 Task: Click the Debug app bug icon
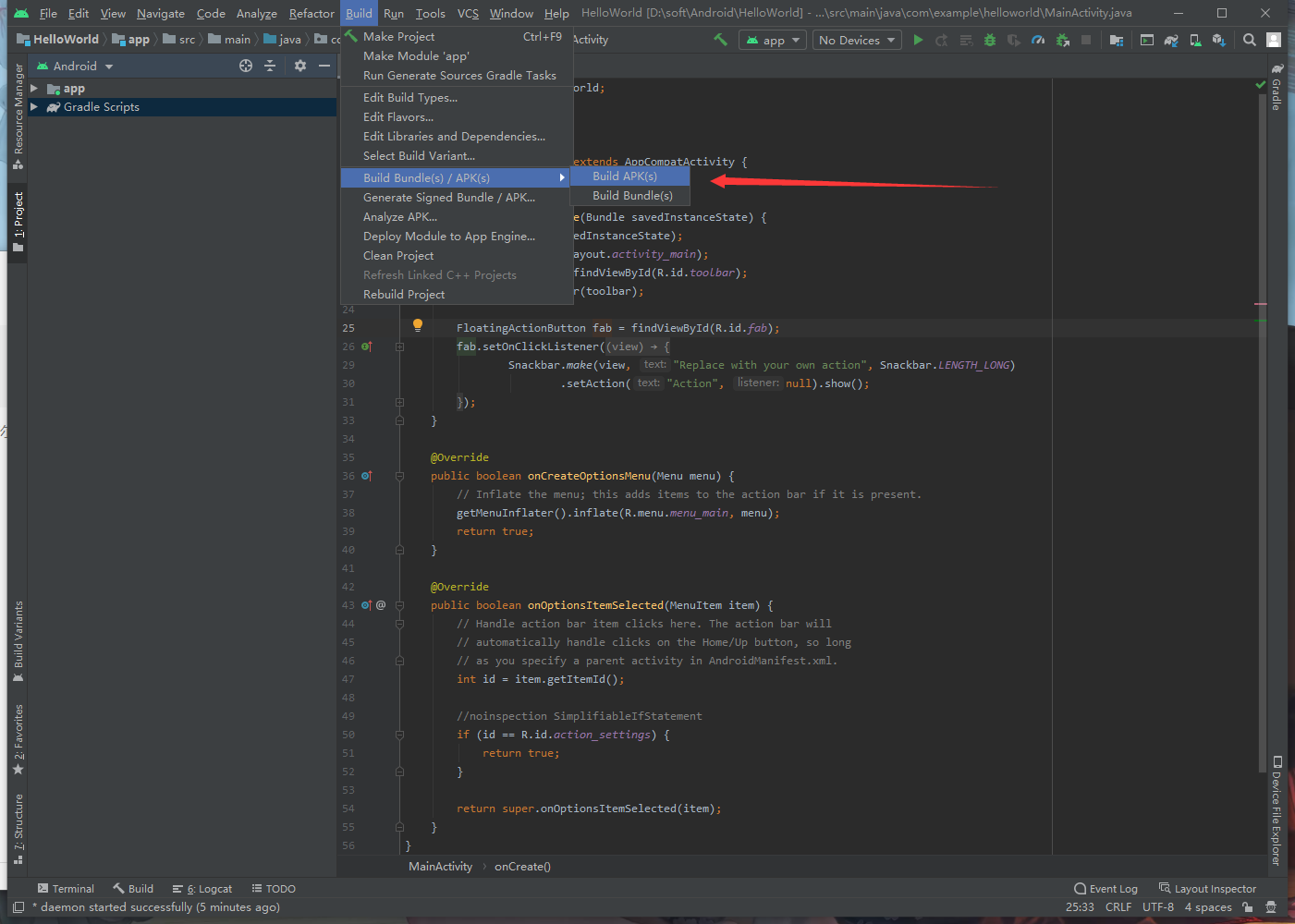pyautogui.click(x=990, y=40)
